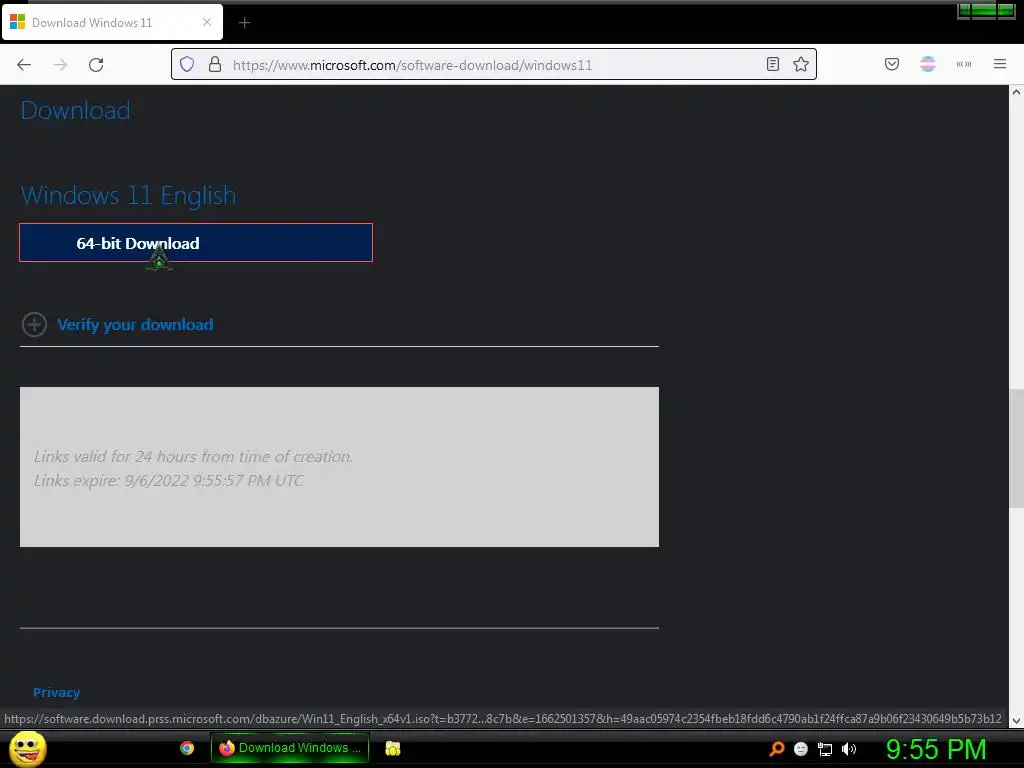
Task: Click 'Links valid for 24 hours' text
Action: (193, 456)
